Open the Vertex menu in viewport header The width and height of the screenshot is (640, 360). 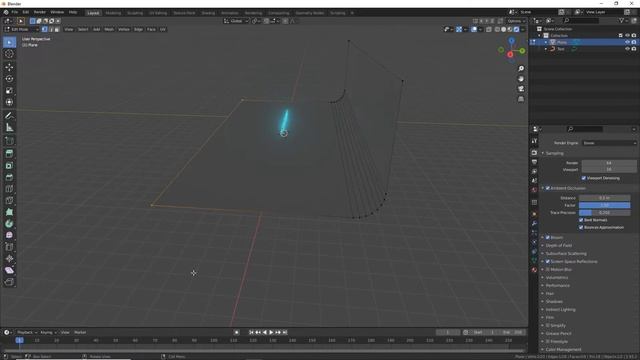[x=124, y=29]
